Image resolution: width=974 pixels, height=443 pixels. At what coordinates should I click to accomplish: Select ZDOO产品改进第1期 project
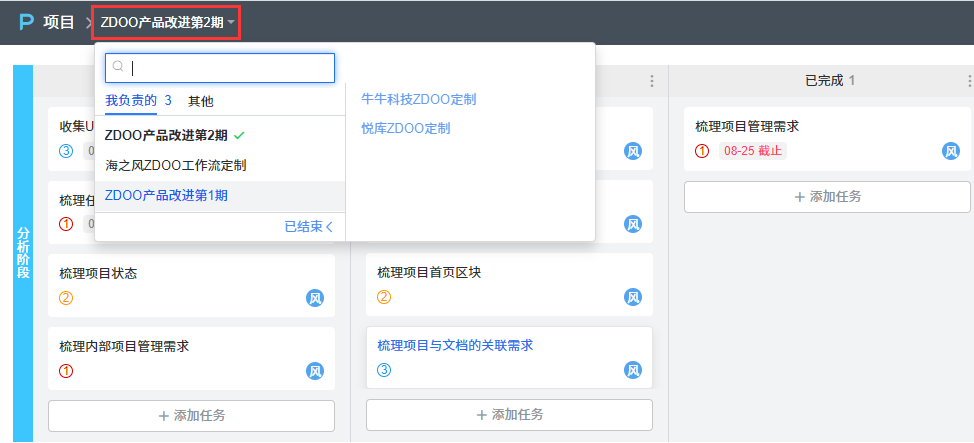point(166,196)
